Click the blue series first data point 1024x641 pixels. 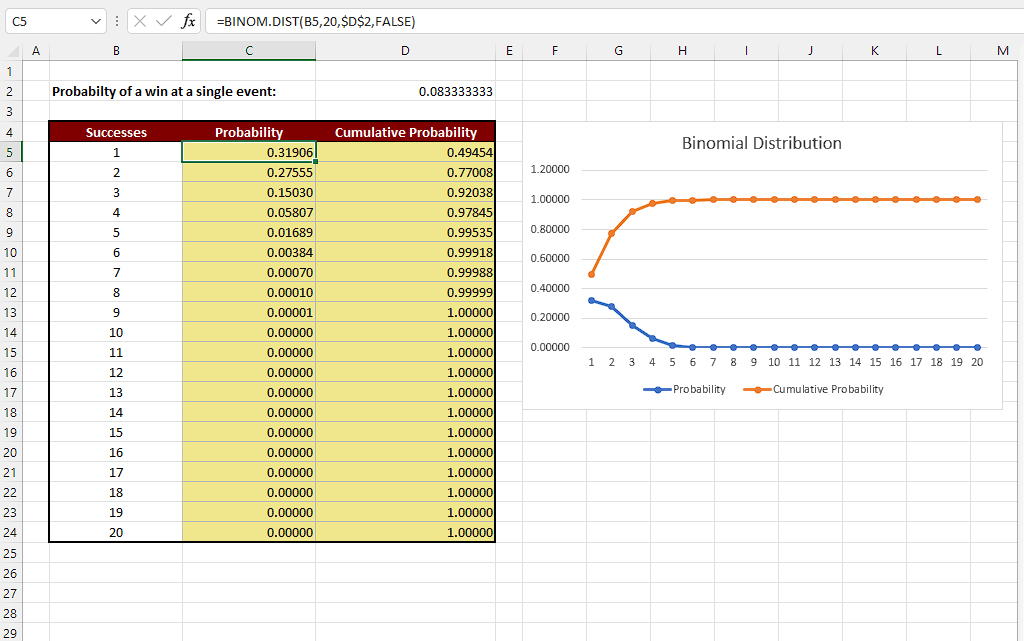[x=592, y=300]
